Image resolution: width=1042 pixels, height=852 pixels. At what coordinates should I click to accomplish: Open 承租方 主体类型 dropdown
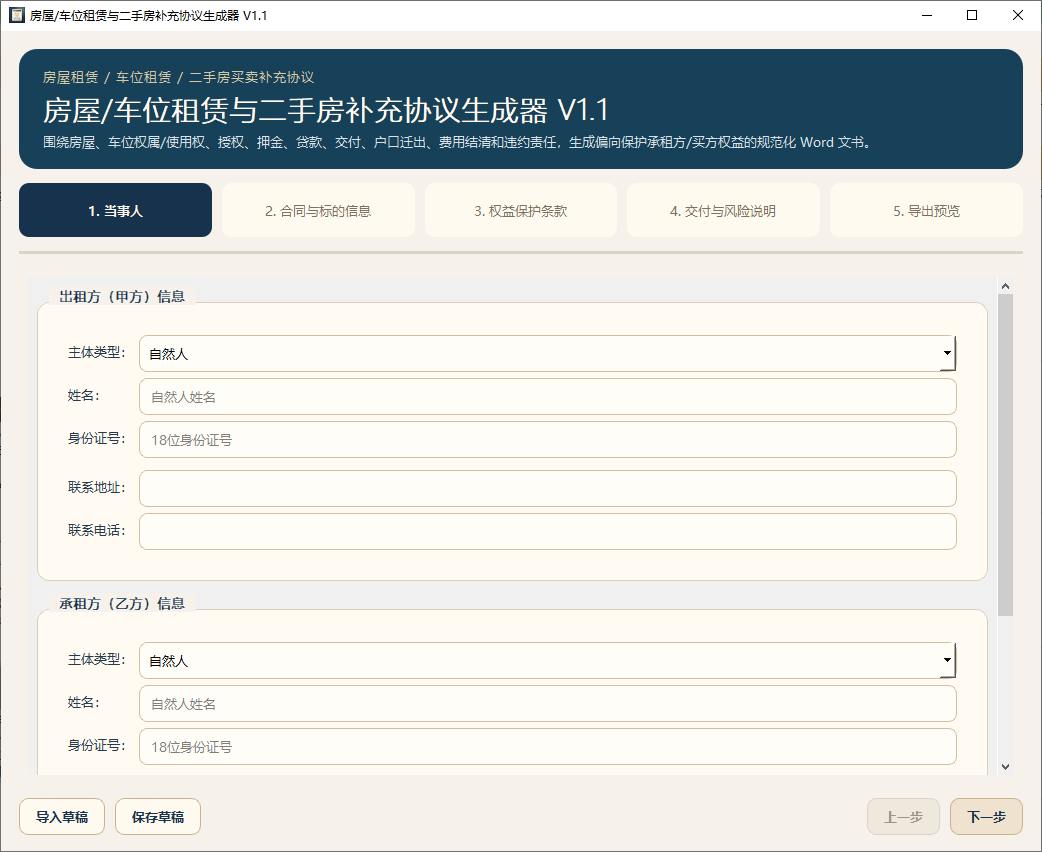click(548, 661)
